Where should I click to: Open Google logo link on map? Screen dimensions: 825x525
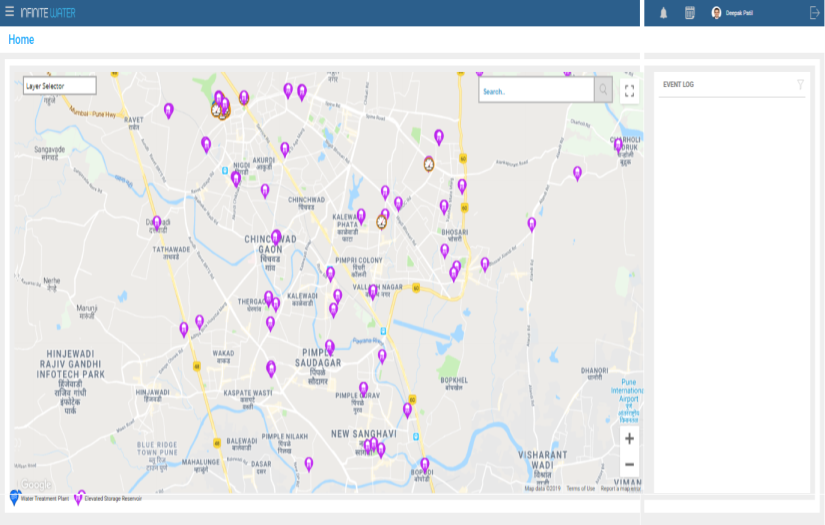[x=36, y=484]
